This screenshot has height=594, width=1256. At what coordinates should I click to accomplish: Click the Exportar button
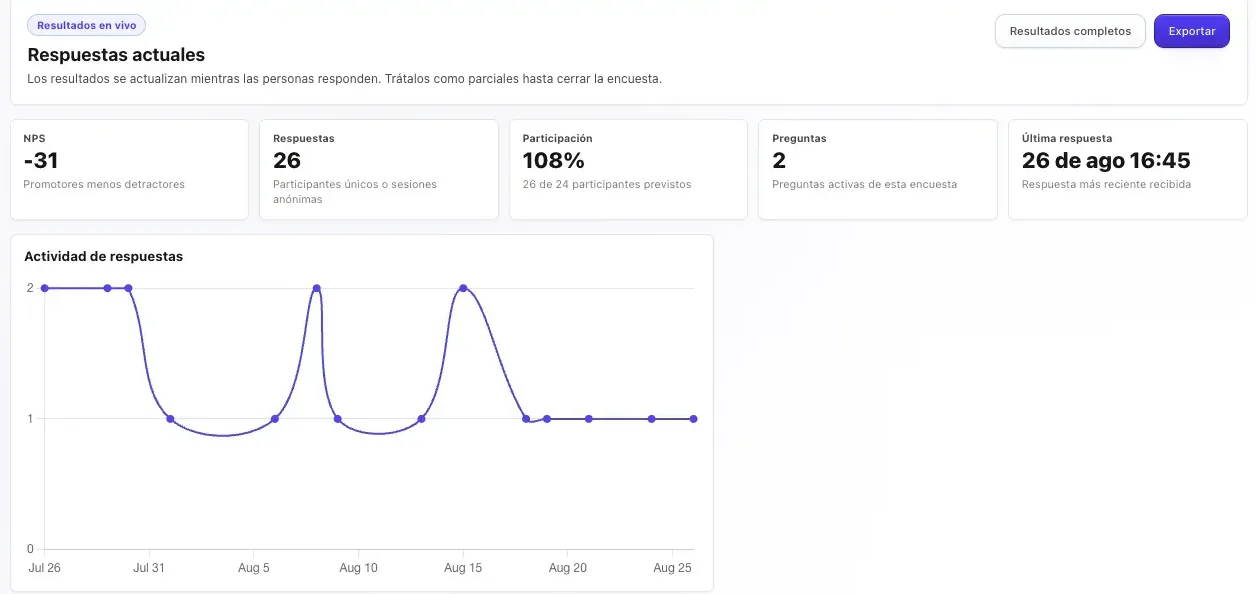1192,31
